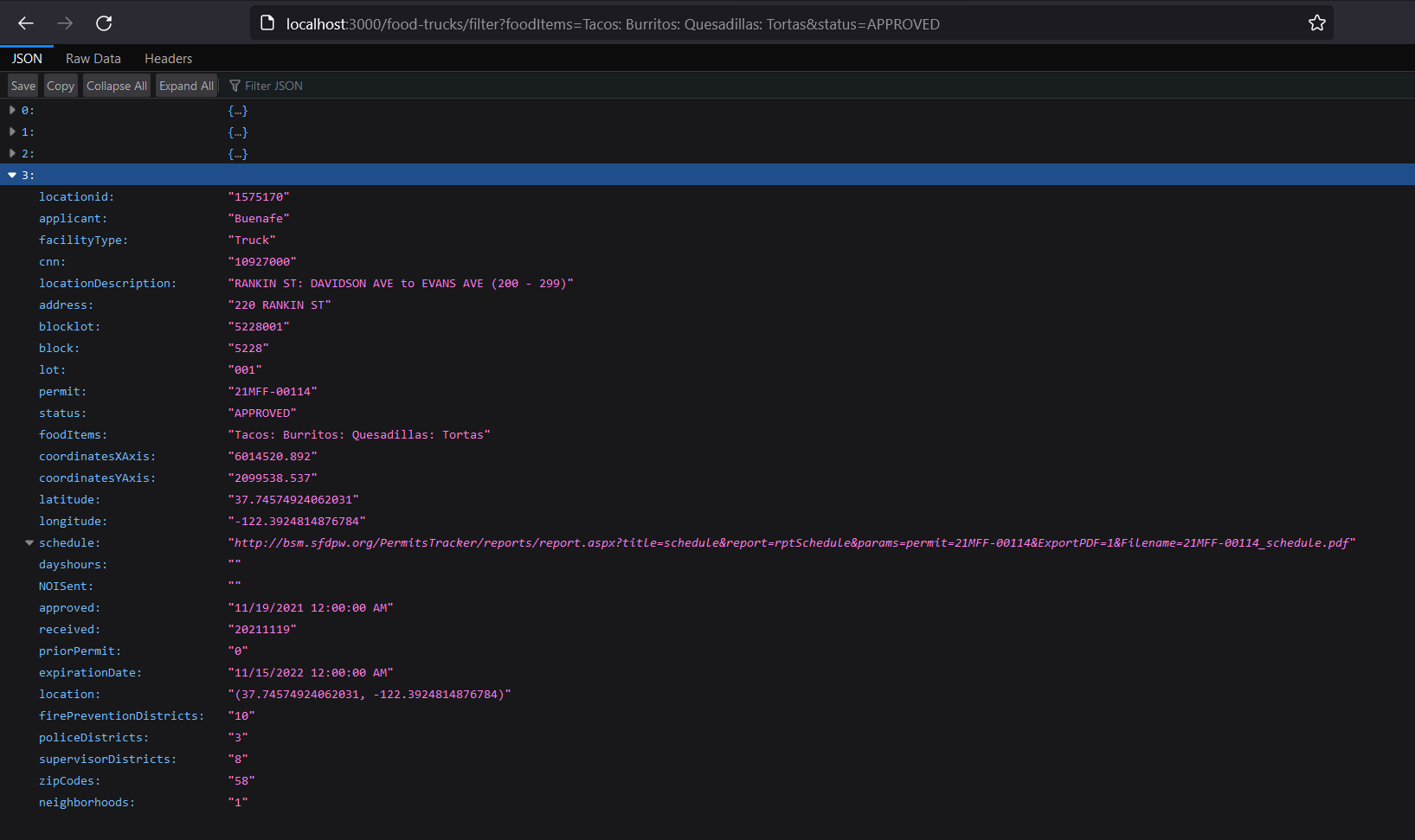Select the zipCodes value "58"
The image size is (1415, 840).
coord(241,780)
